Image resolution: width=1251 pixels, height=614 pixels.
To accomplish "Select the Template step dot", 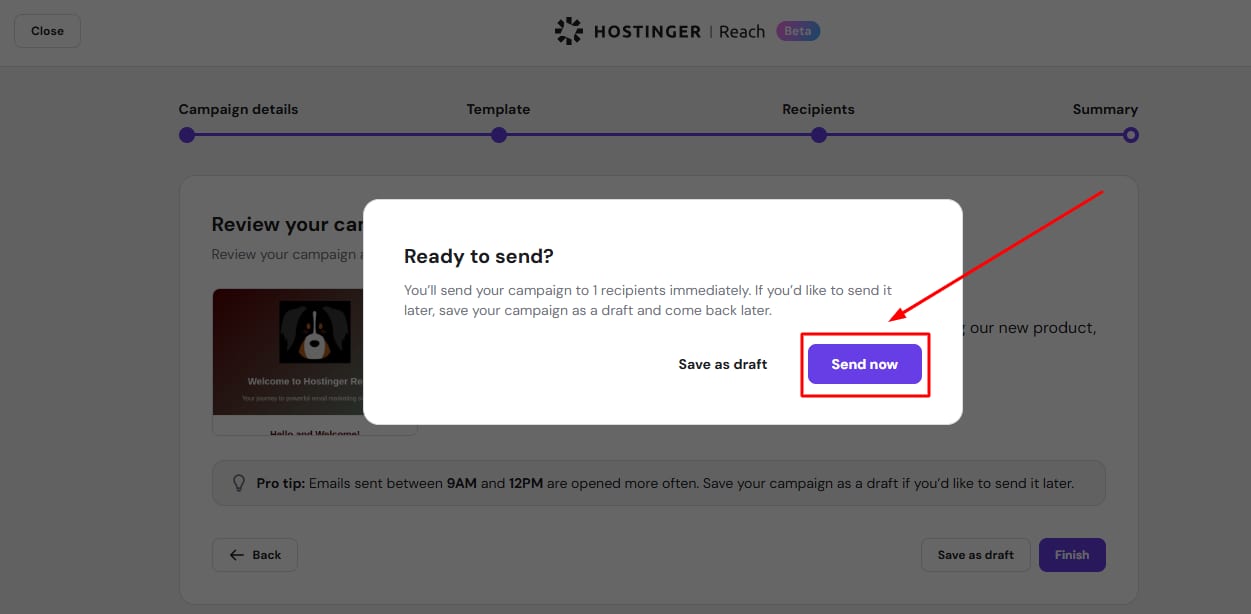I will point(499,135).
